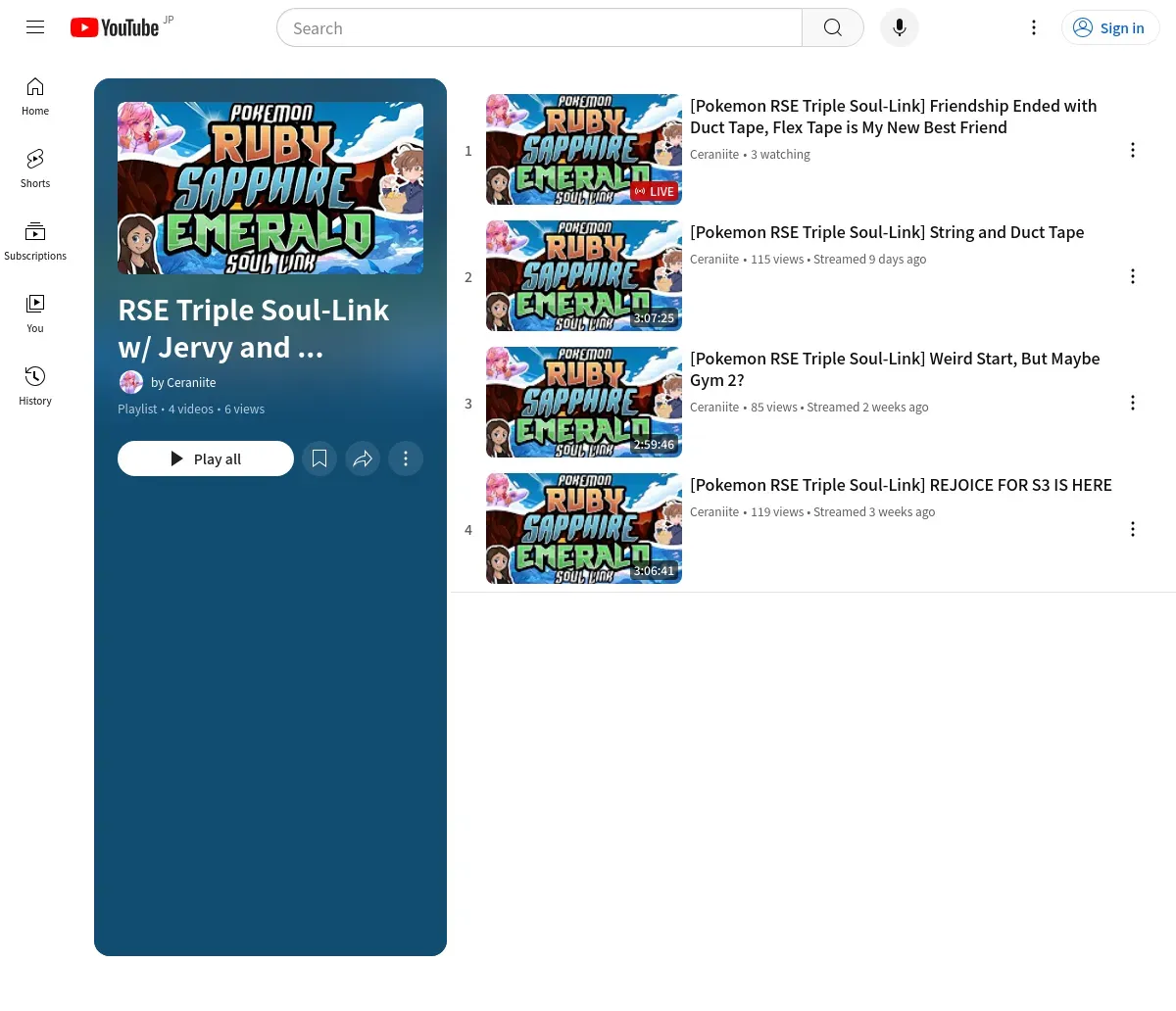Open Ceraniite link under 115 views video
Viewport: 1176px width, 1011px height.
(x=714, y=259)
